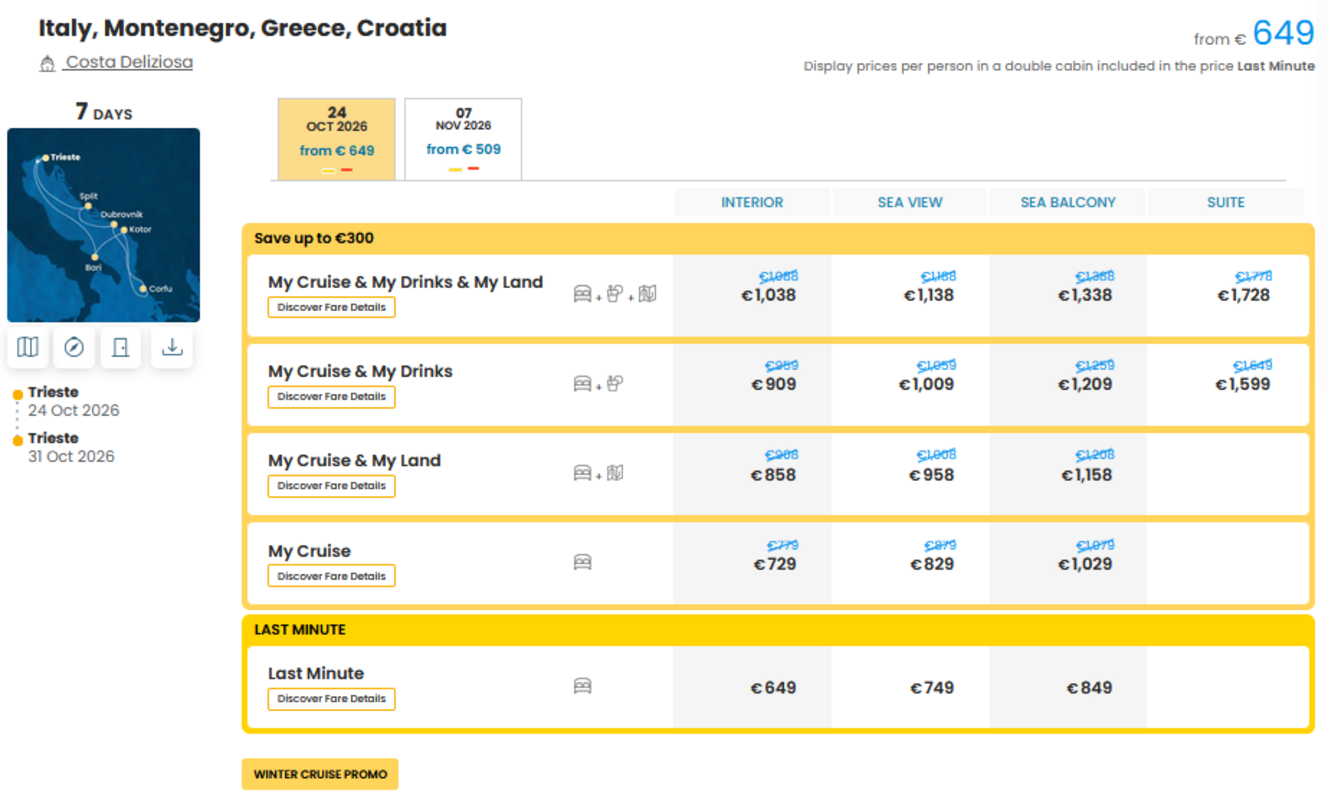Discover Fare Details for Last Minute fare
Image resolution: width=1328 pixels, height=800 pixels.
[331, 699]
